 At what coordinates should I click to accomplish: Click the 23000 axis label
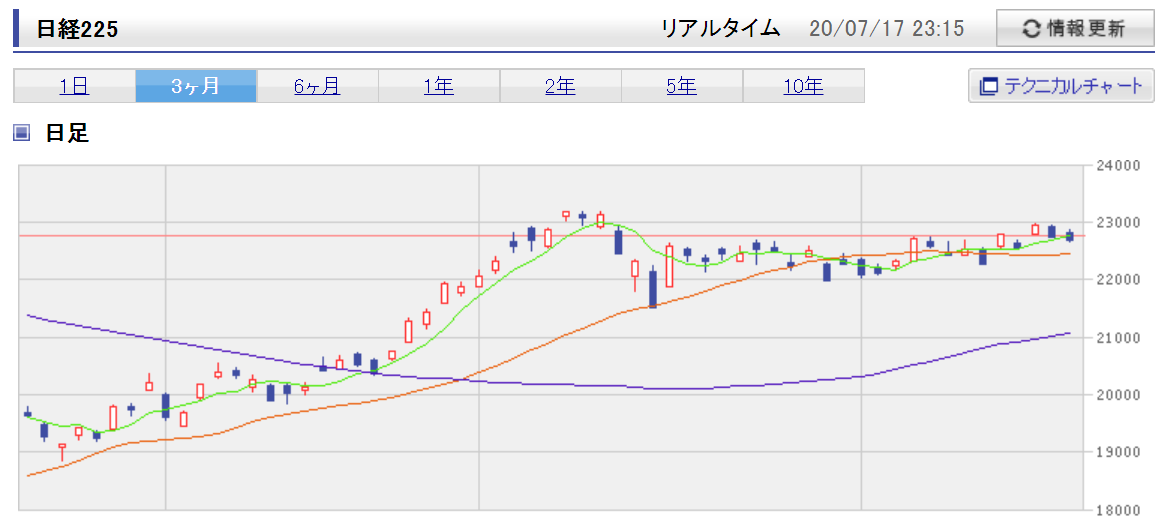(1120, 222)
